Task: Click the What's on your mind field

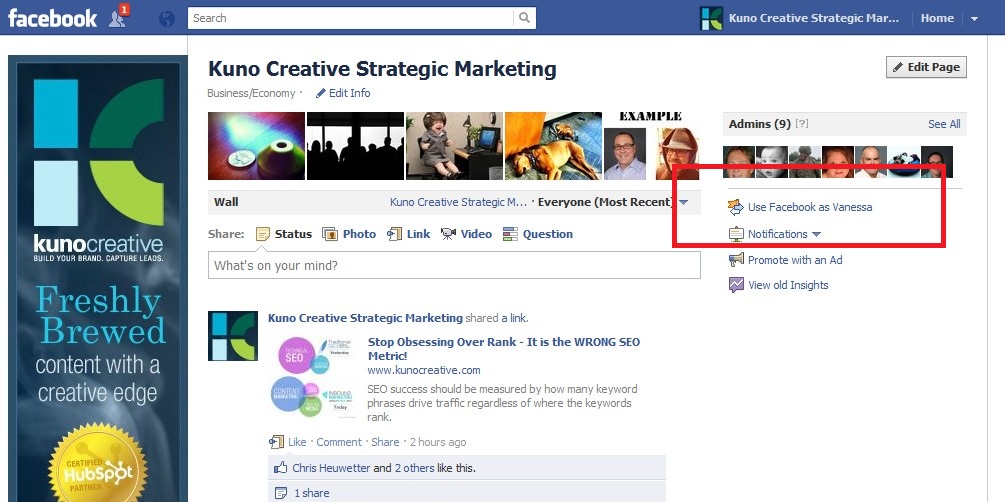Action: coord(454,265)
